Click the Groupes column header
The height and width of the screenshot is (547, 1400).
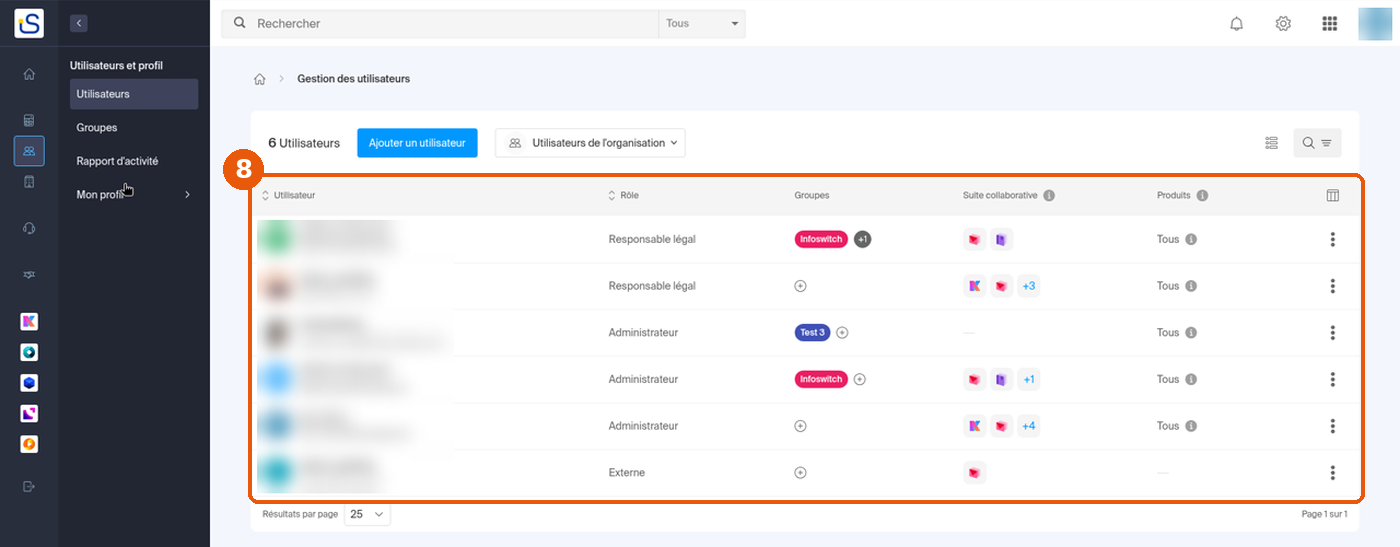(812, 195)
